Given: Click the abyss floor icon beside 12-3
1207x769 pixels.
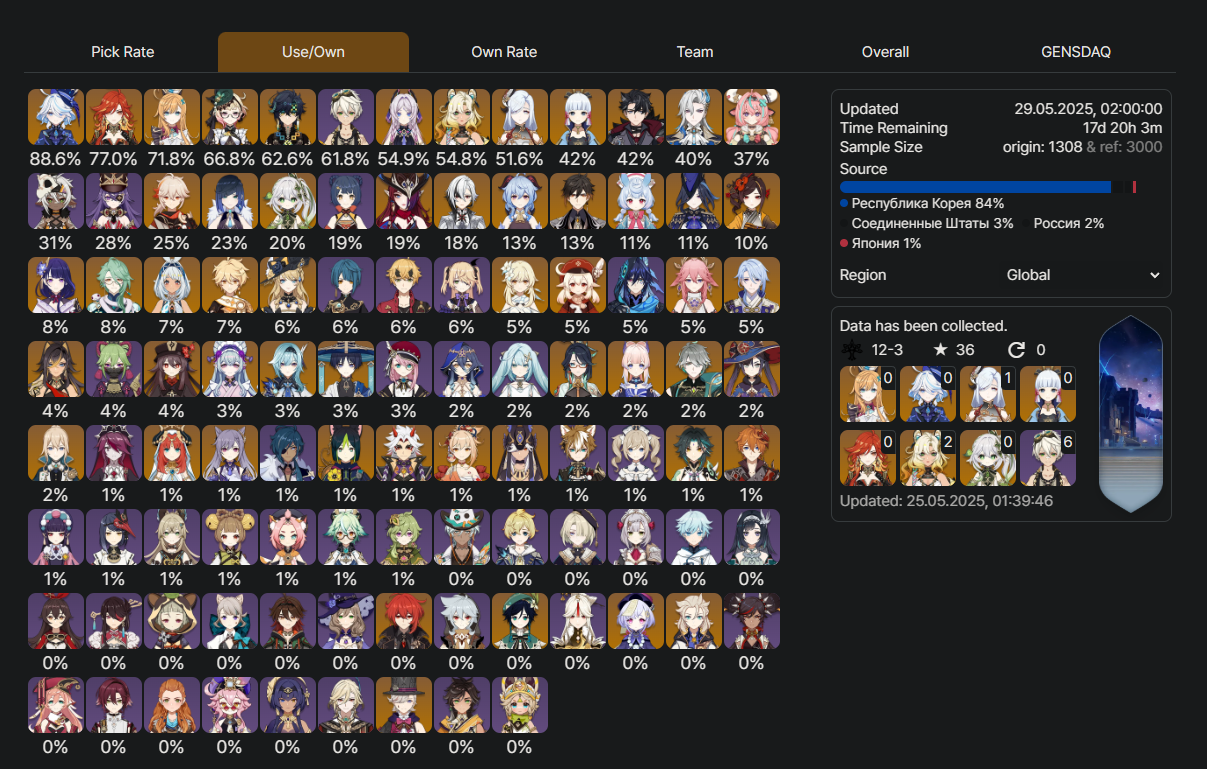Looking at the screenshot, I should coord(853,349).
